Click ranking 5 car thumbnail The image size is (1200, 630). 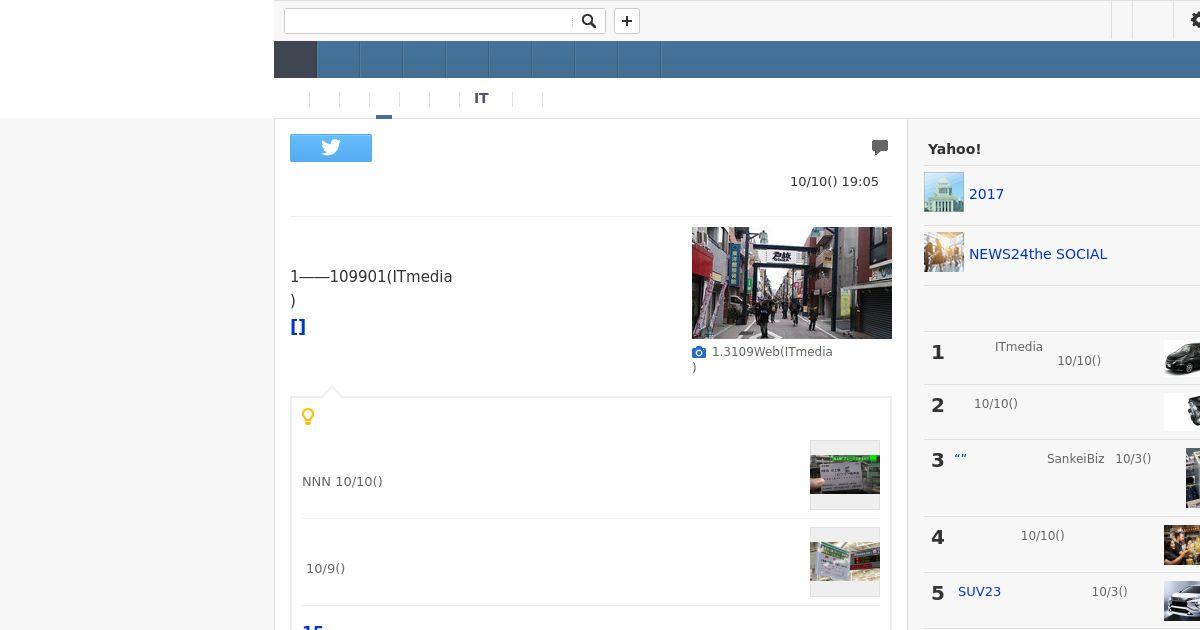pos(1182,601)
